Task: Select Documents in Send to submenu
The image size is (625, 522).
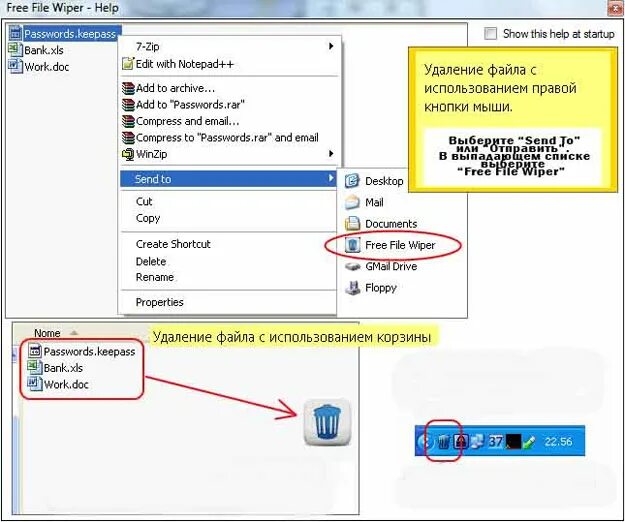Action: coord(391,224)
